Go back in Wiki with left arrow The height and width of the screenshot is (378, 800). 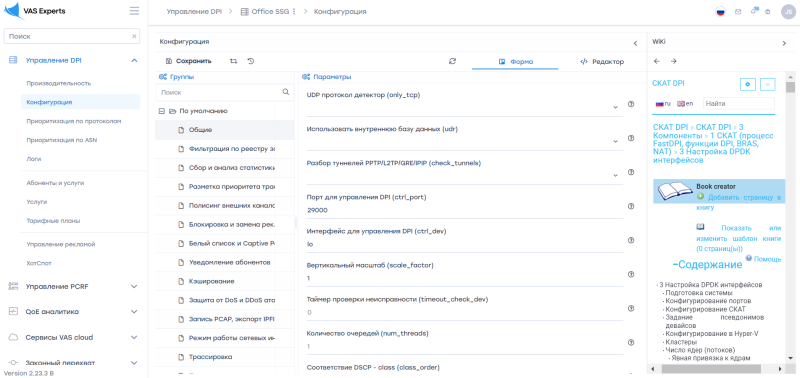pyautogui.click(x=657, y=61)
